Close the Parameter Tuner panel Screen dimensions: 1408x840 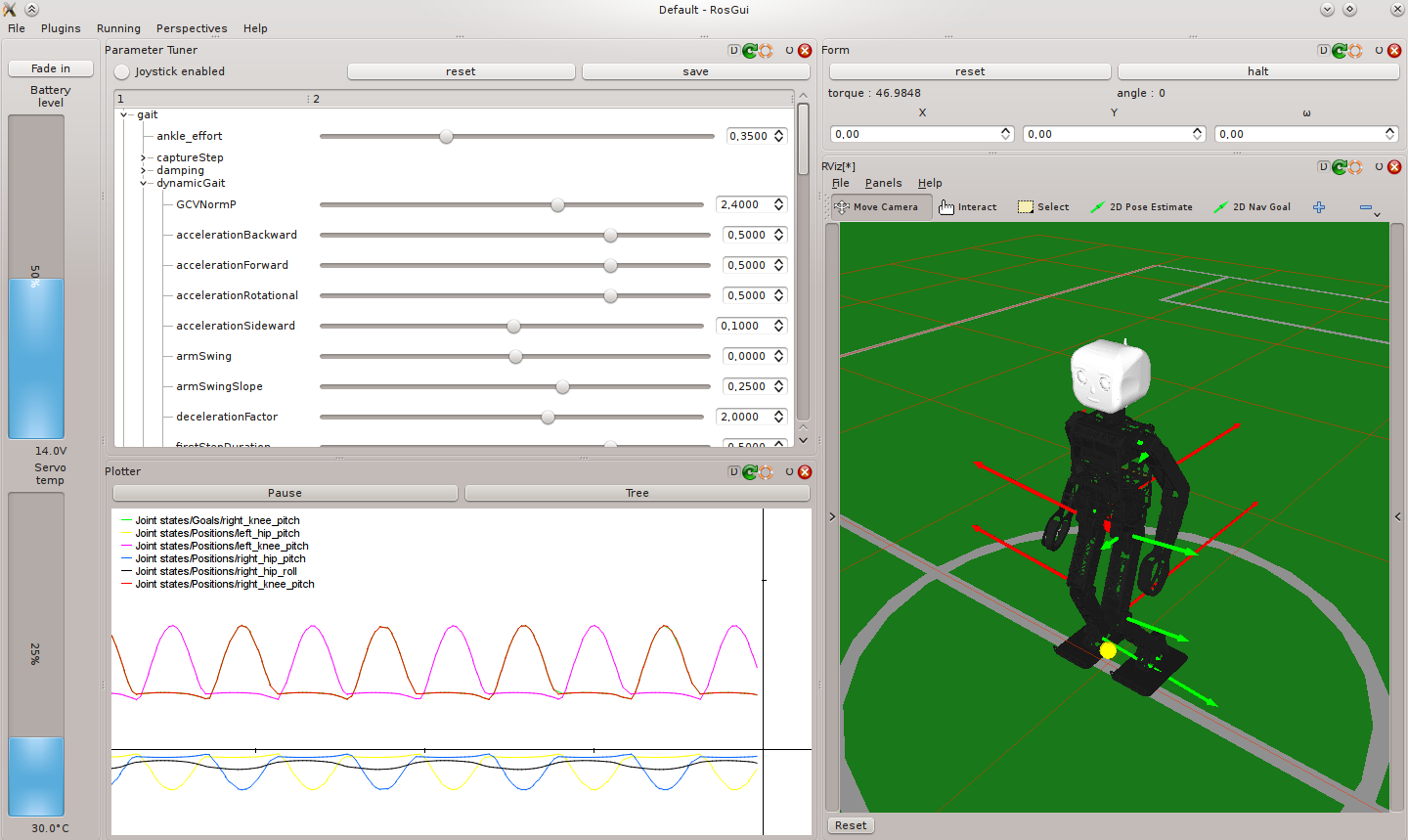point(805,51)
